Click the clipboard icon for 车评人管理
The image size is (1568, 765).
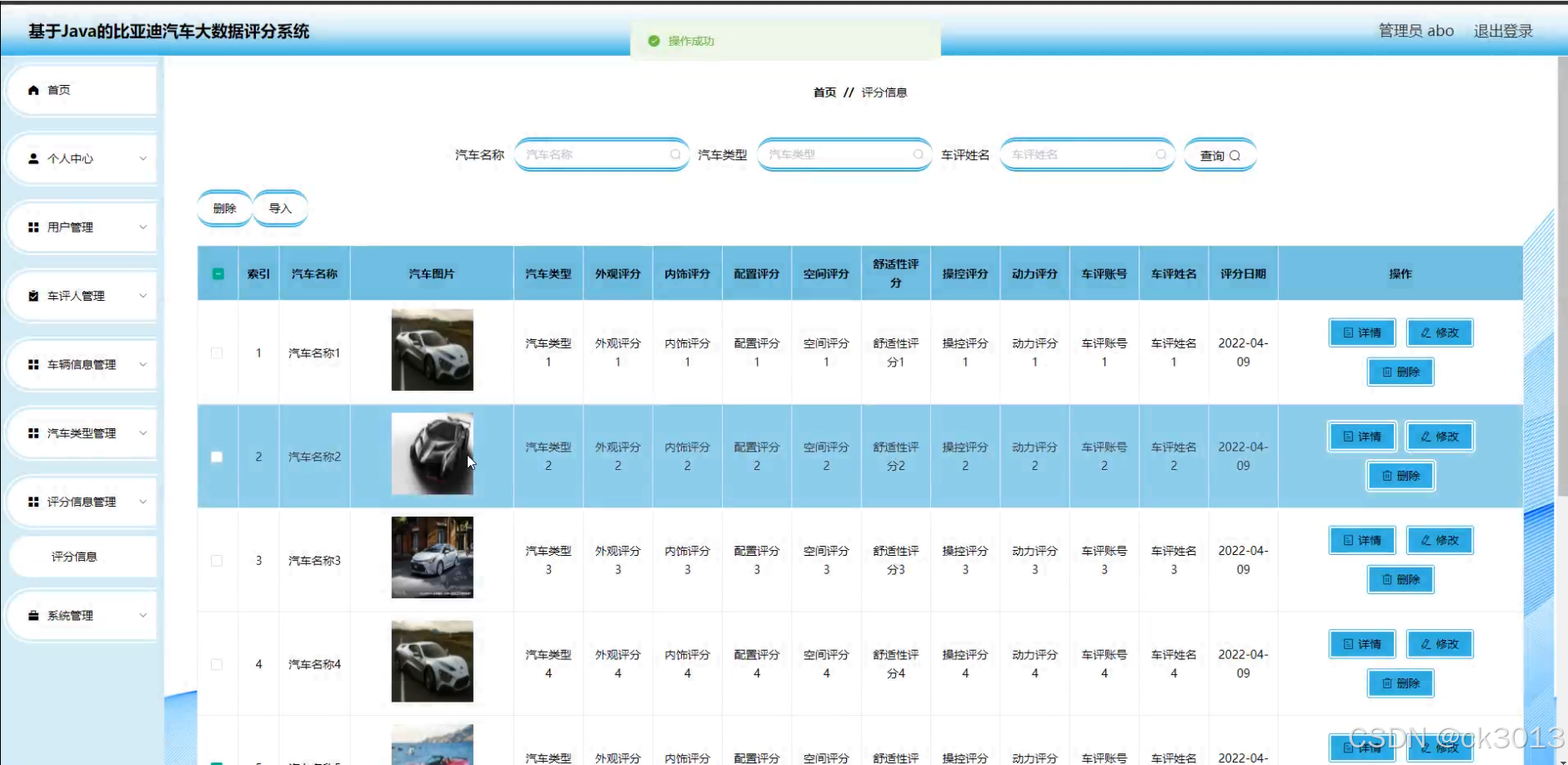[33, 296]
